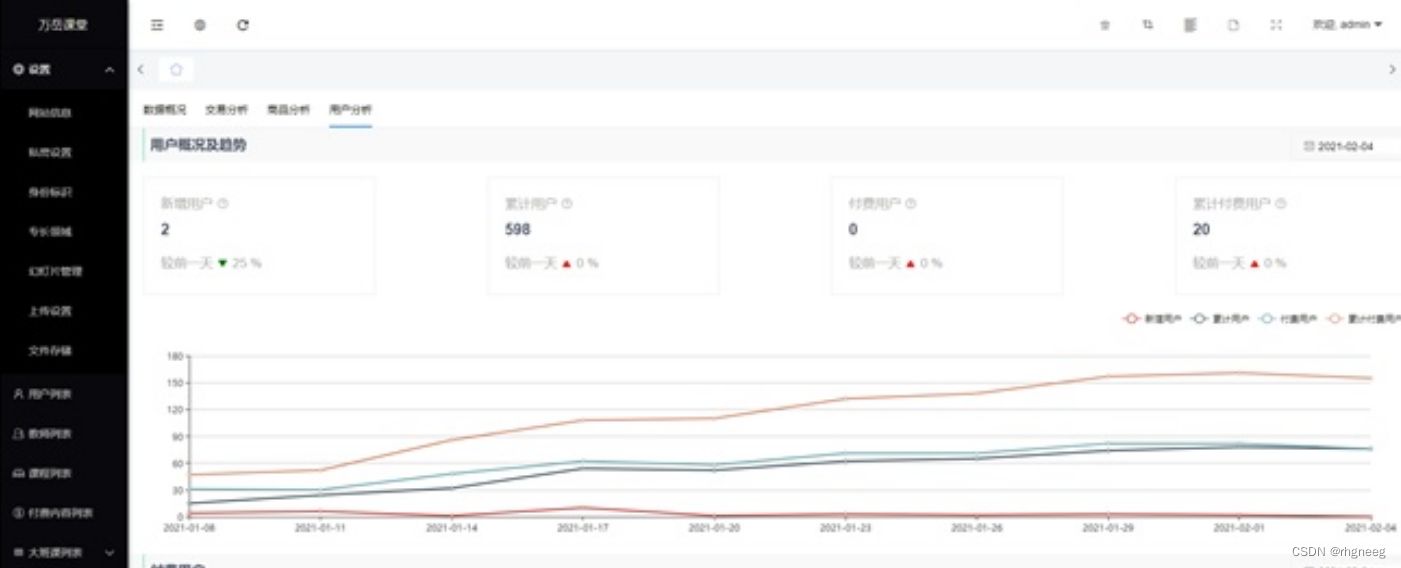
Task: Open the 2021-02-04 date picker
Action: 1345,146
